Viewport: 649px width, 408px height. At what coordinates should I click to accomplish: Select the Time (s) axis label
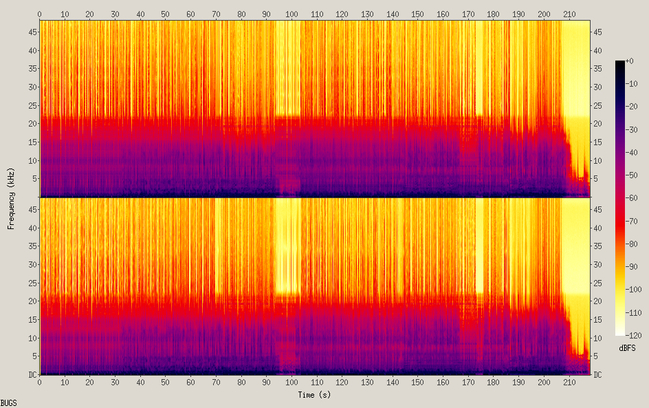[x=314, y=395]
